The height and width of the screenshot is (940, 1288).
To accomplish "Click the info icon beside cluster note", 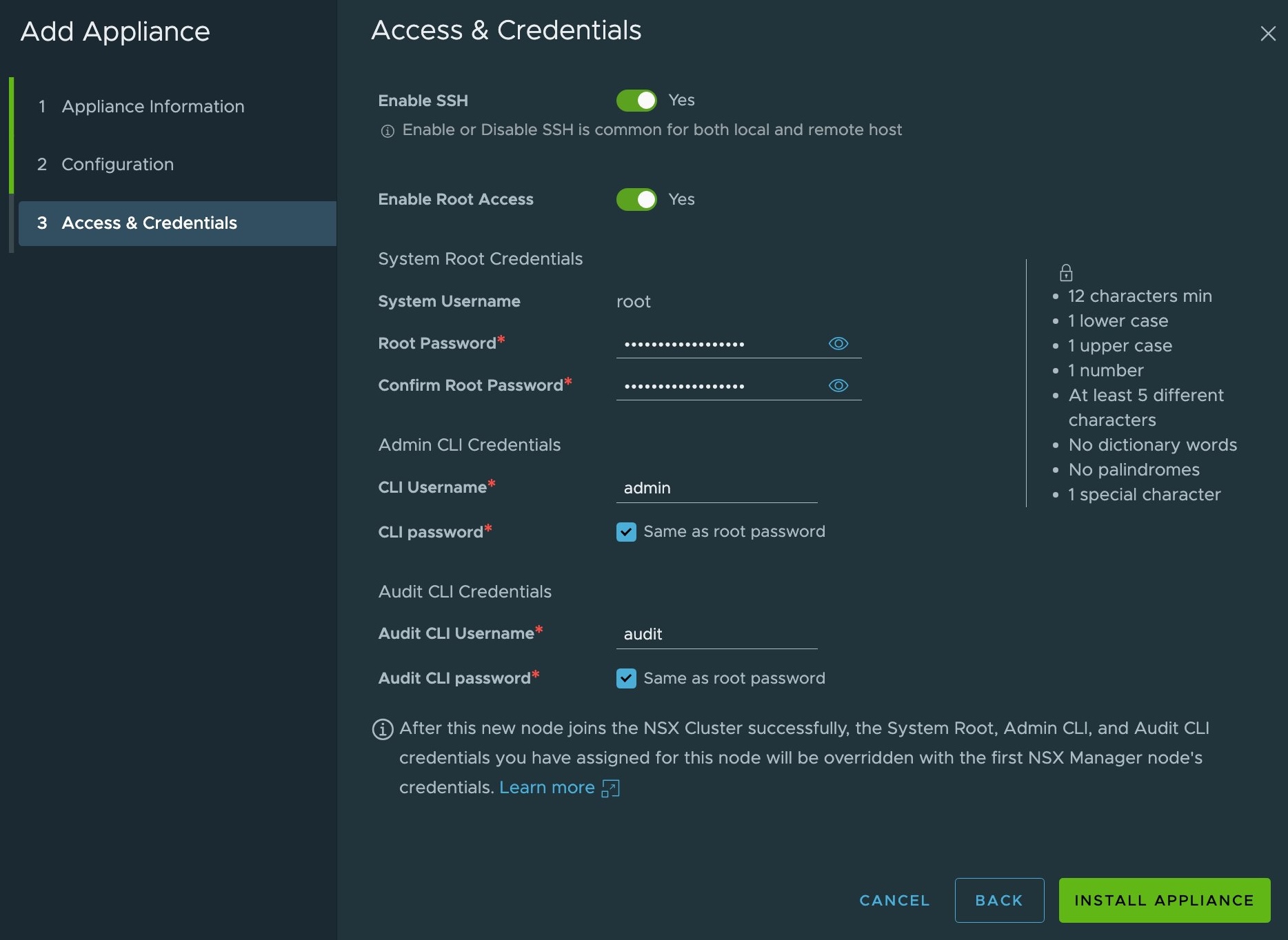I will (x=383, y=729).
